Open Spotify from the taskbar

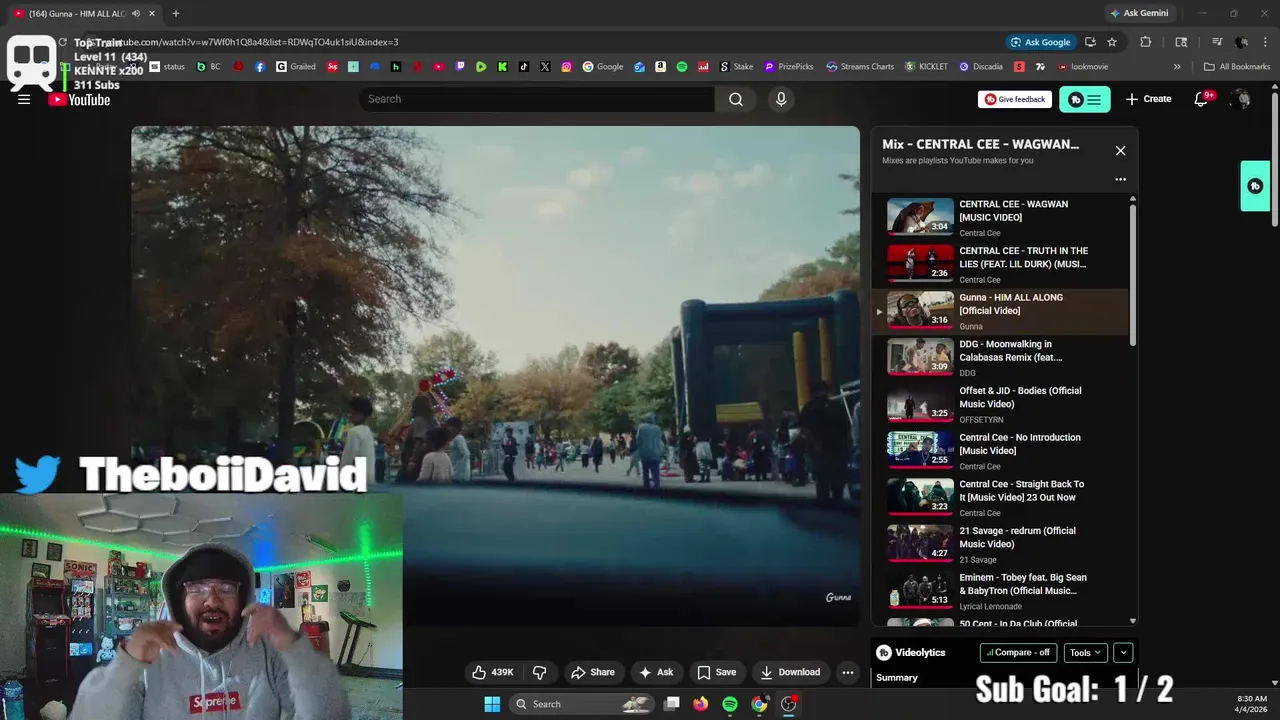click(x=730, y=704)
